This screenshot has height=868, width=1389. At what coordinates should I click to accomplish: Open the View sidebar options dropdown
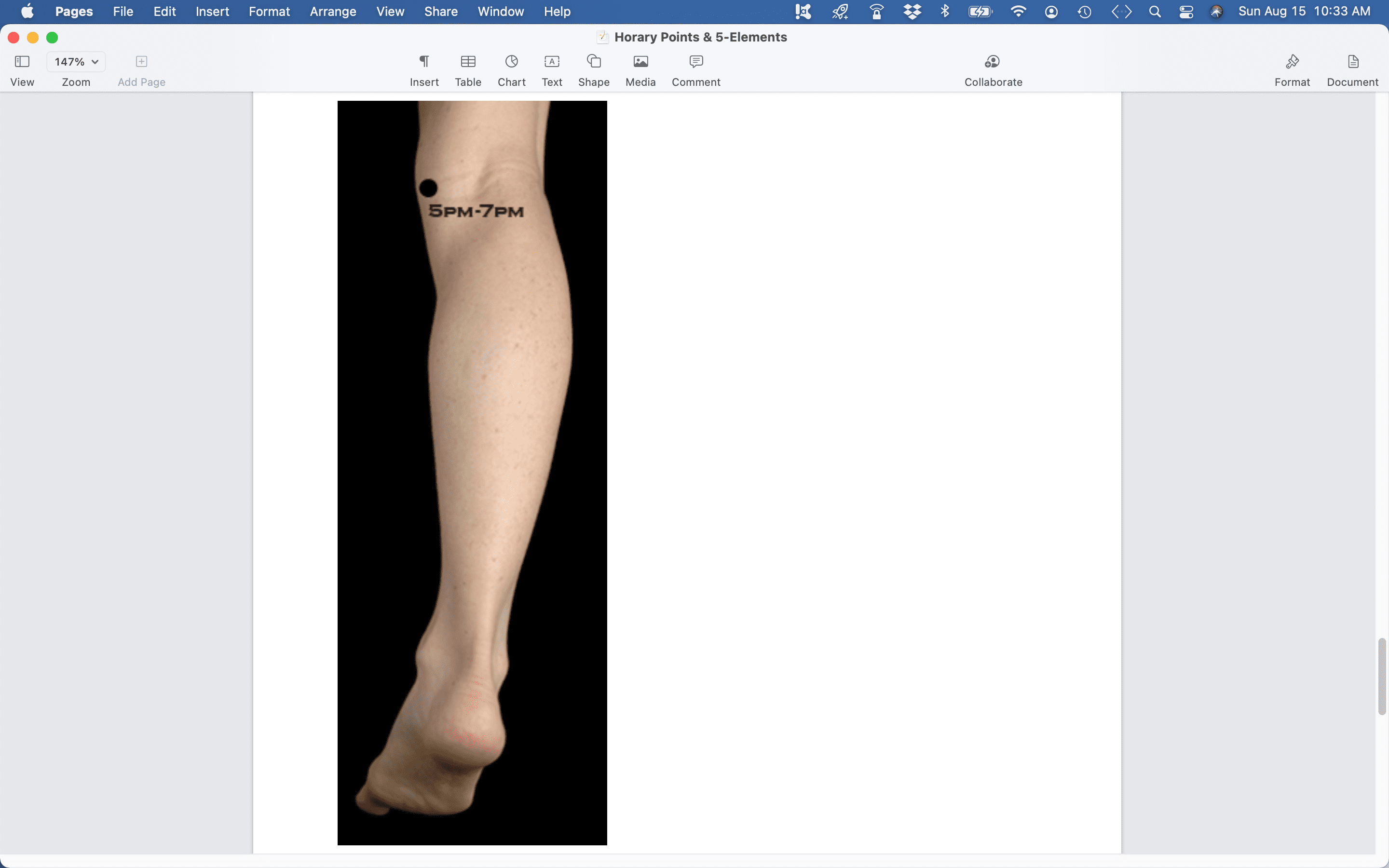click(22, 61)
